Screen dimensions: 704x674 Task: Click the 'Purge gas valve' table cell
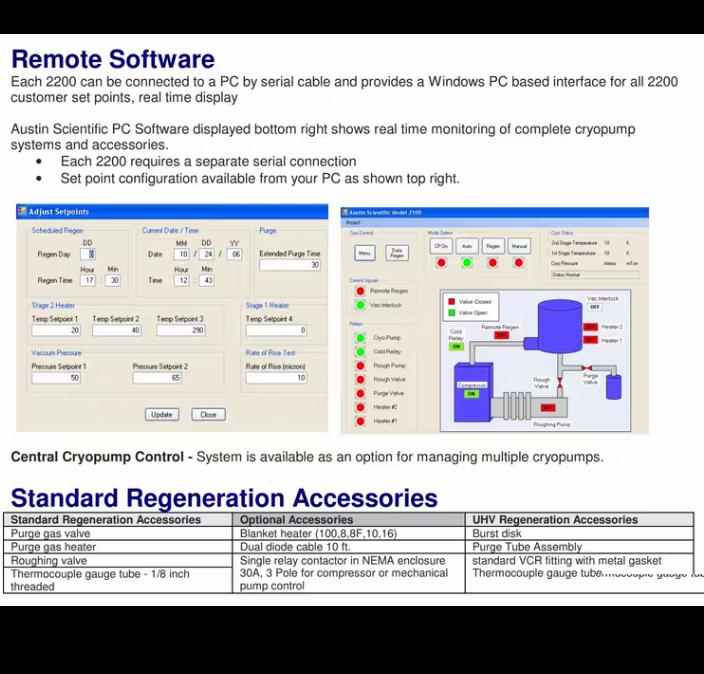118,533
